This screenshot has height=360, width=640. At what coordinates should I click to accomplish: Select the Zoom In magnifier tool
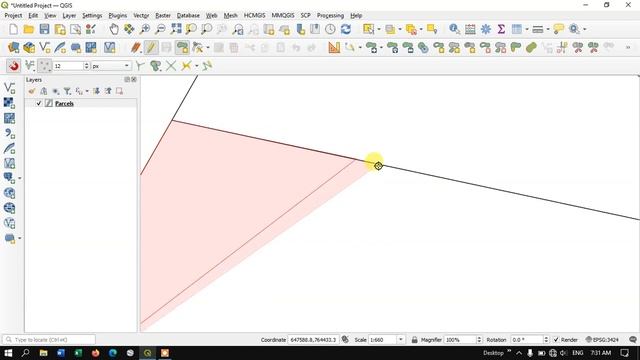[x=144, y=29]
